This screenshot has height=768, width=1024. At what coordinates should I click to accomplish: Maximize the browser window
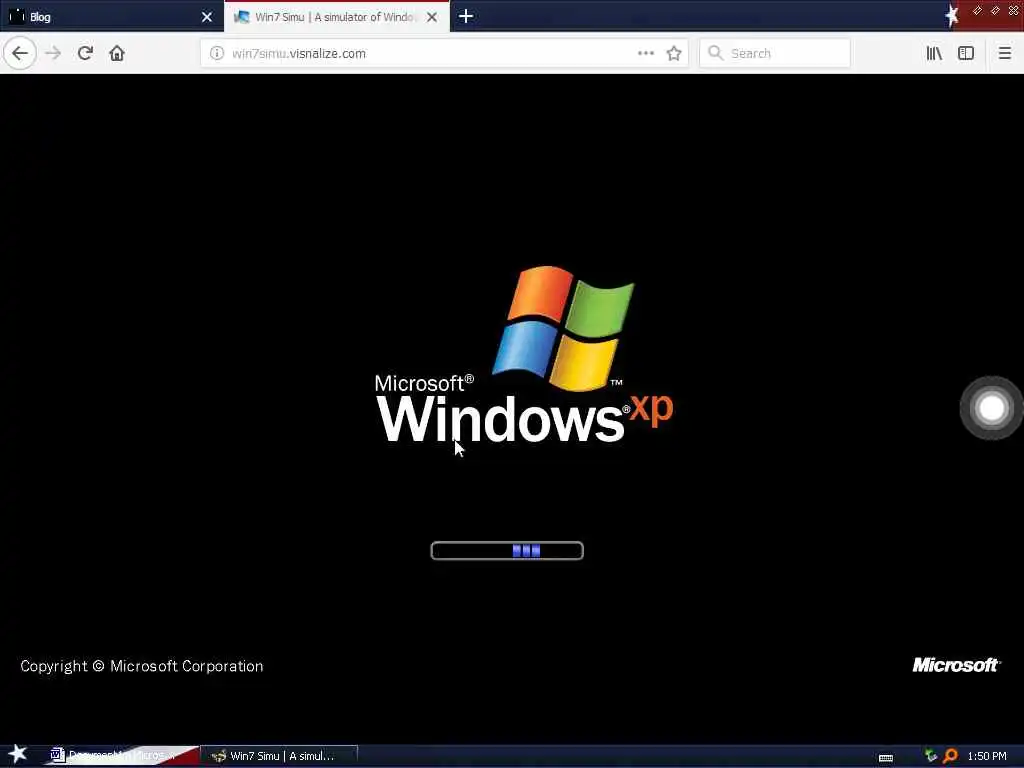[995, 10]
